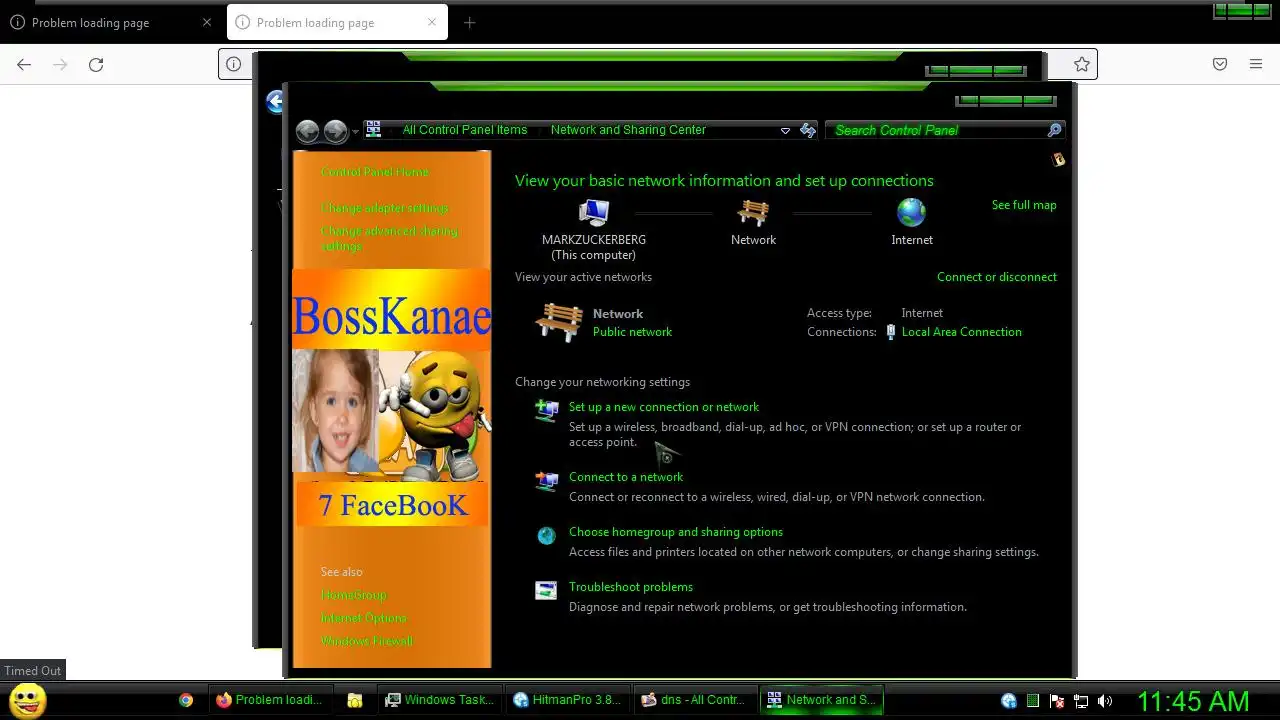This screenshot has width=1280, height=720.
Task: Close the second Firefox tab
Action: coord(432,22)
